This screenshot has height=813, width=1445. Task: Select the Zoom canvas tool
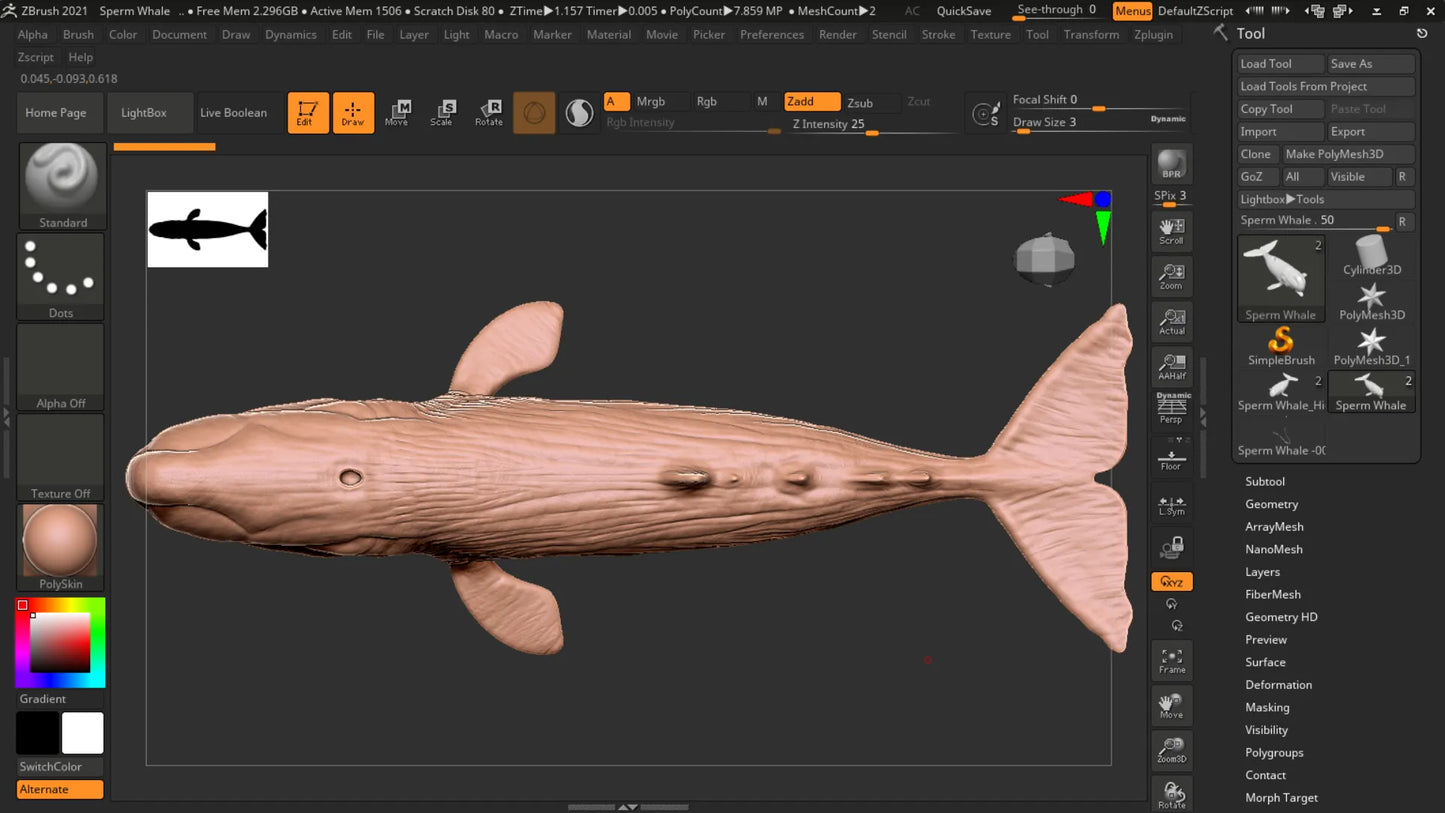point(1171,277)
